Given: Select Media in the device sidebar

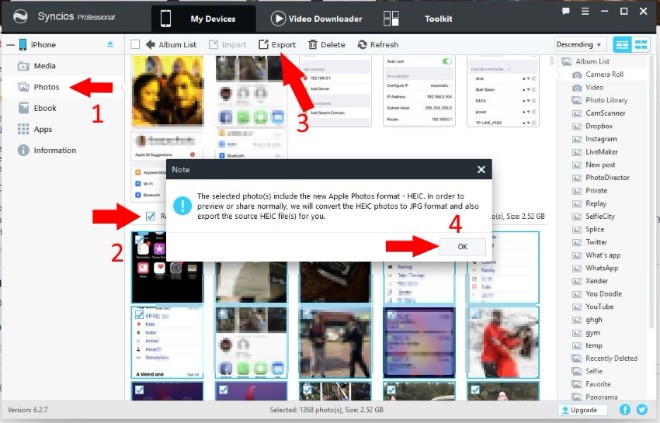Looking at the screenshot, I should 43,66.
